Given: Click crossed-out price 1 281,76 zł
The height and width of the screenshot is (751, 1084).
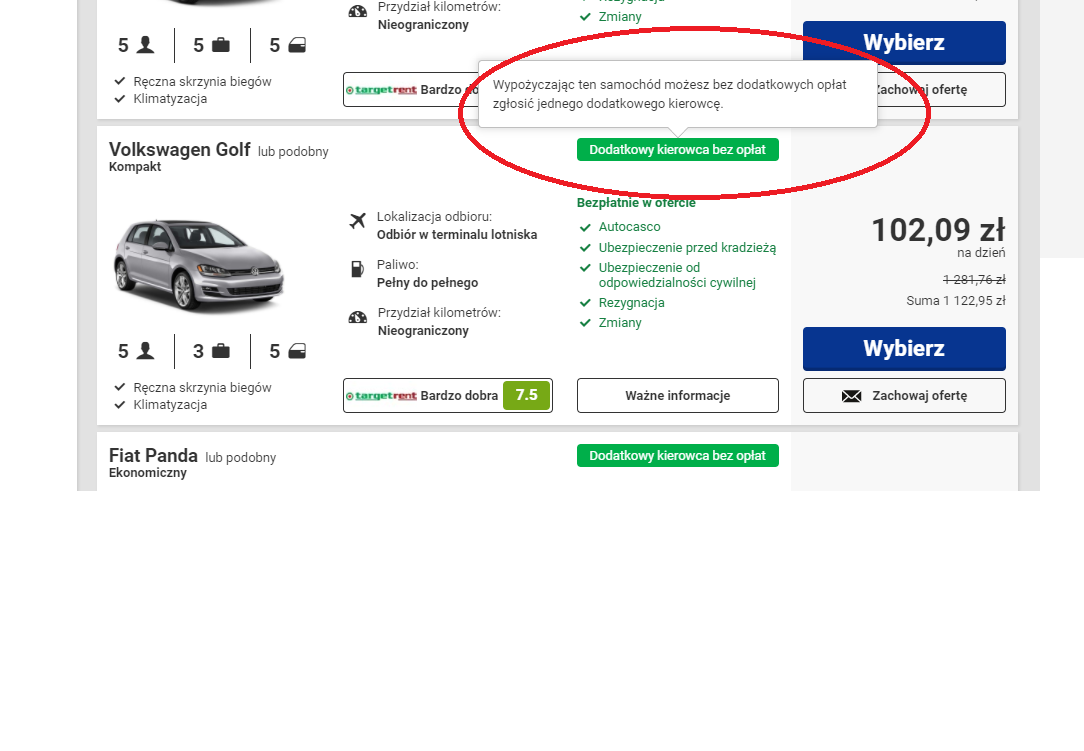Looking at the screenshot, I should coord(974,279).
